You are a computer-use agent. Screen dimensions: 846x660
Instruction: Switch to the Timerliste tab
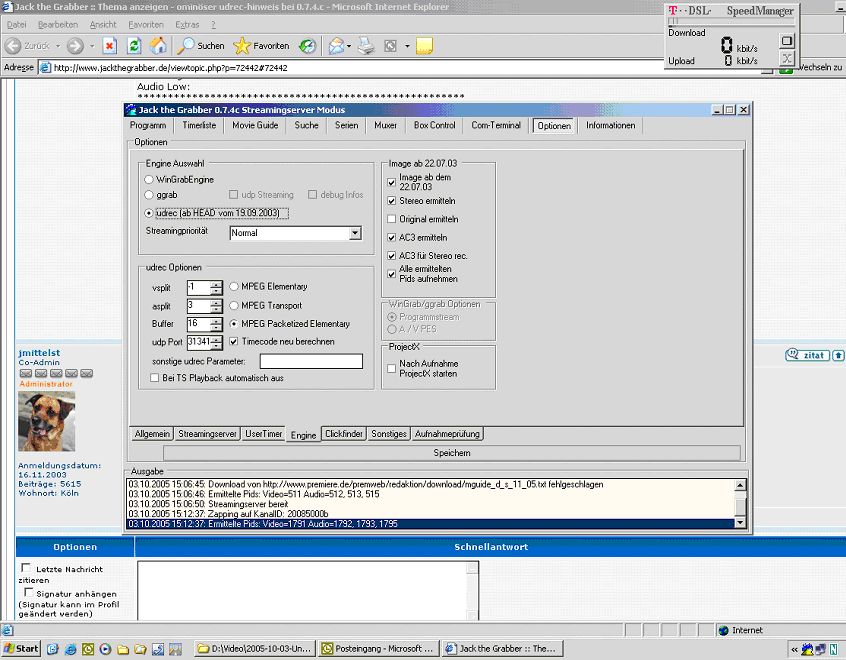[199, 125]
